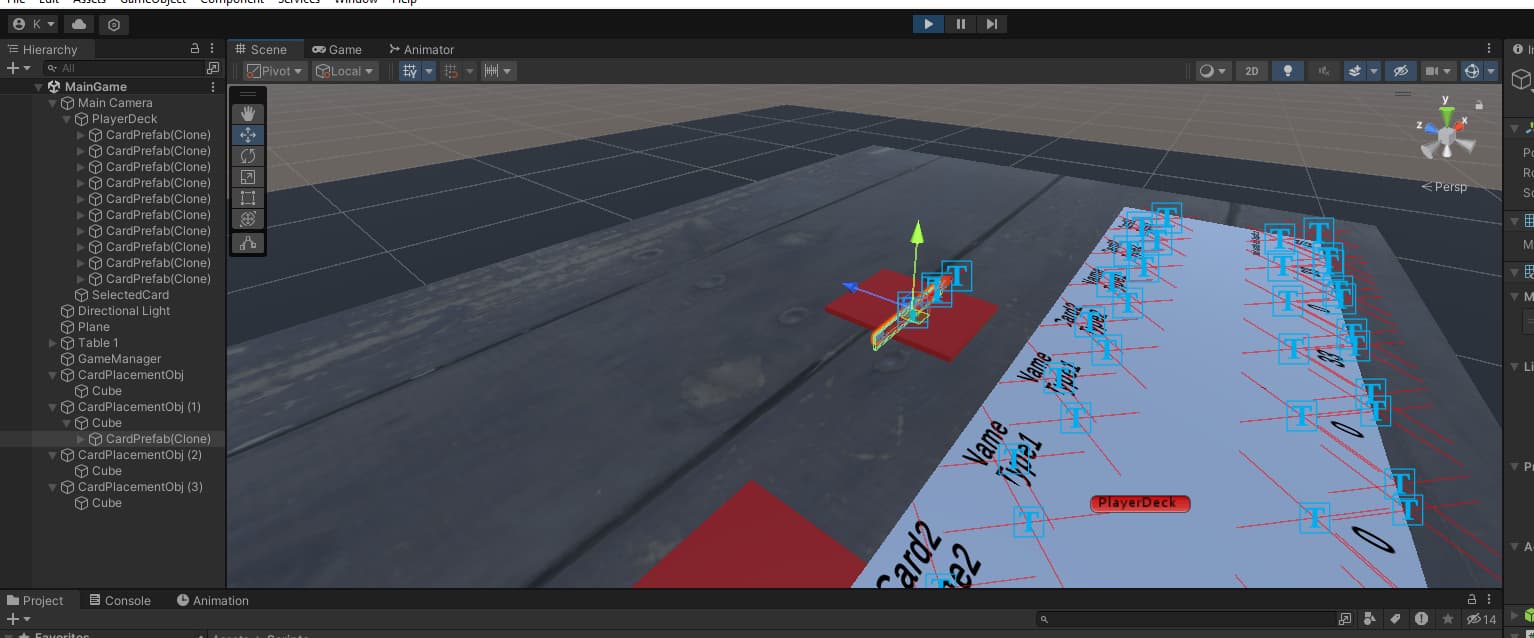Select the Rect tool
Viewport: 1534px width, 638px height.
(247, 197)
